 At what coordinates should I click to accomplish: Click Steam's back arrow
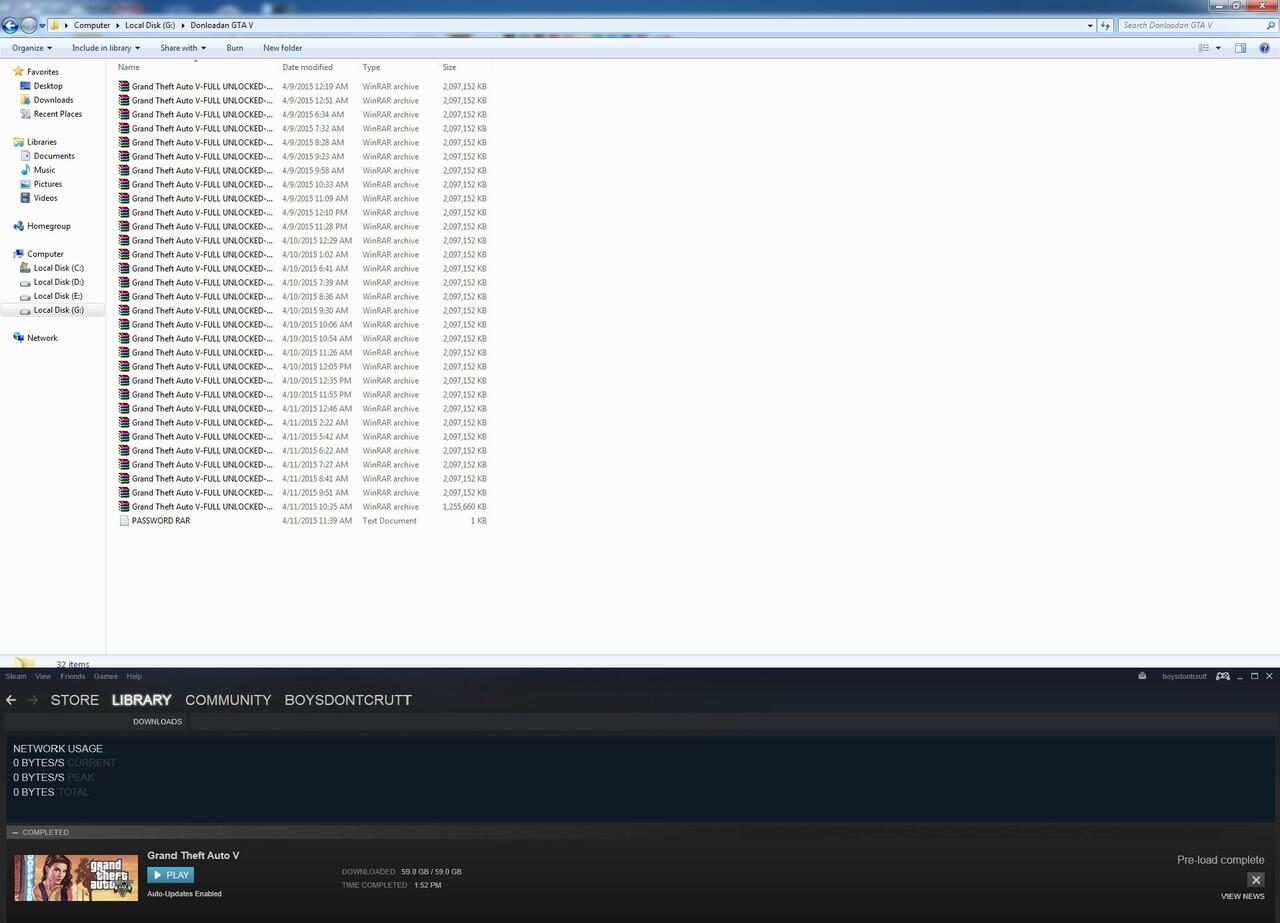click(11, 700)
